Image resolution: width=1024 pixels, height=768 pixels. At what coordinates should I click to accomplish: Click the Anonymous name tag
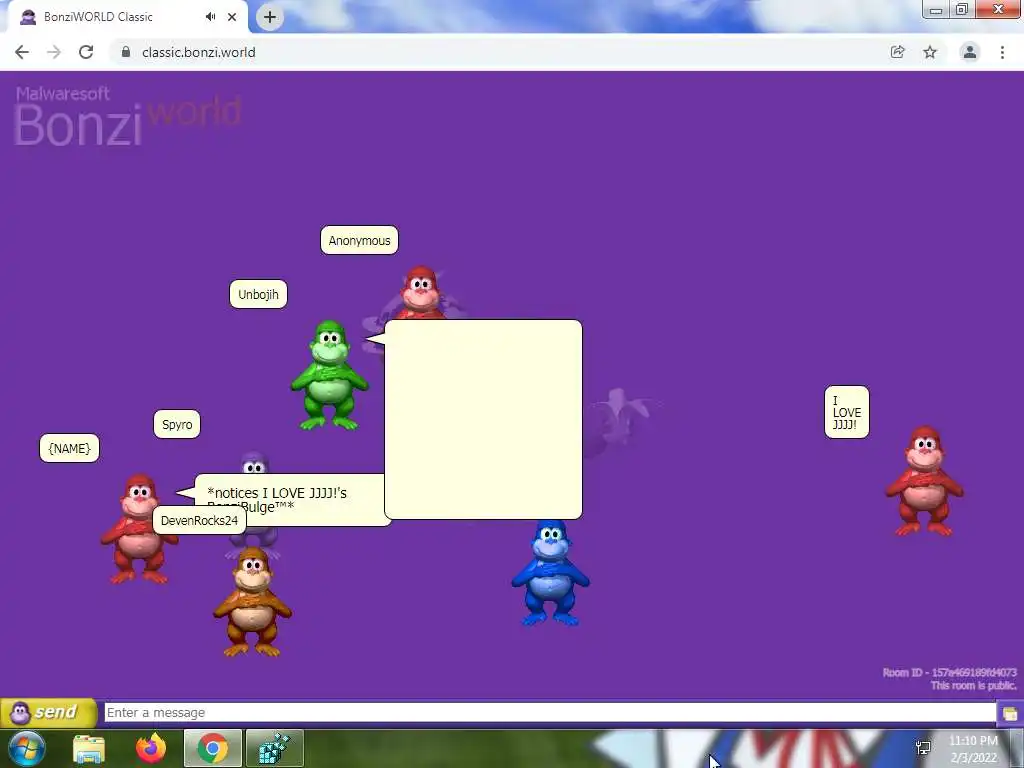(x=359, y=240)
